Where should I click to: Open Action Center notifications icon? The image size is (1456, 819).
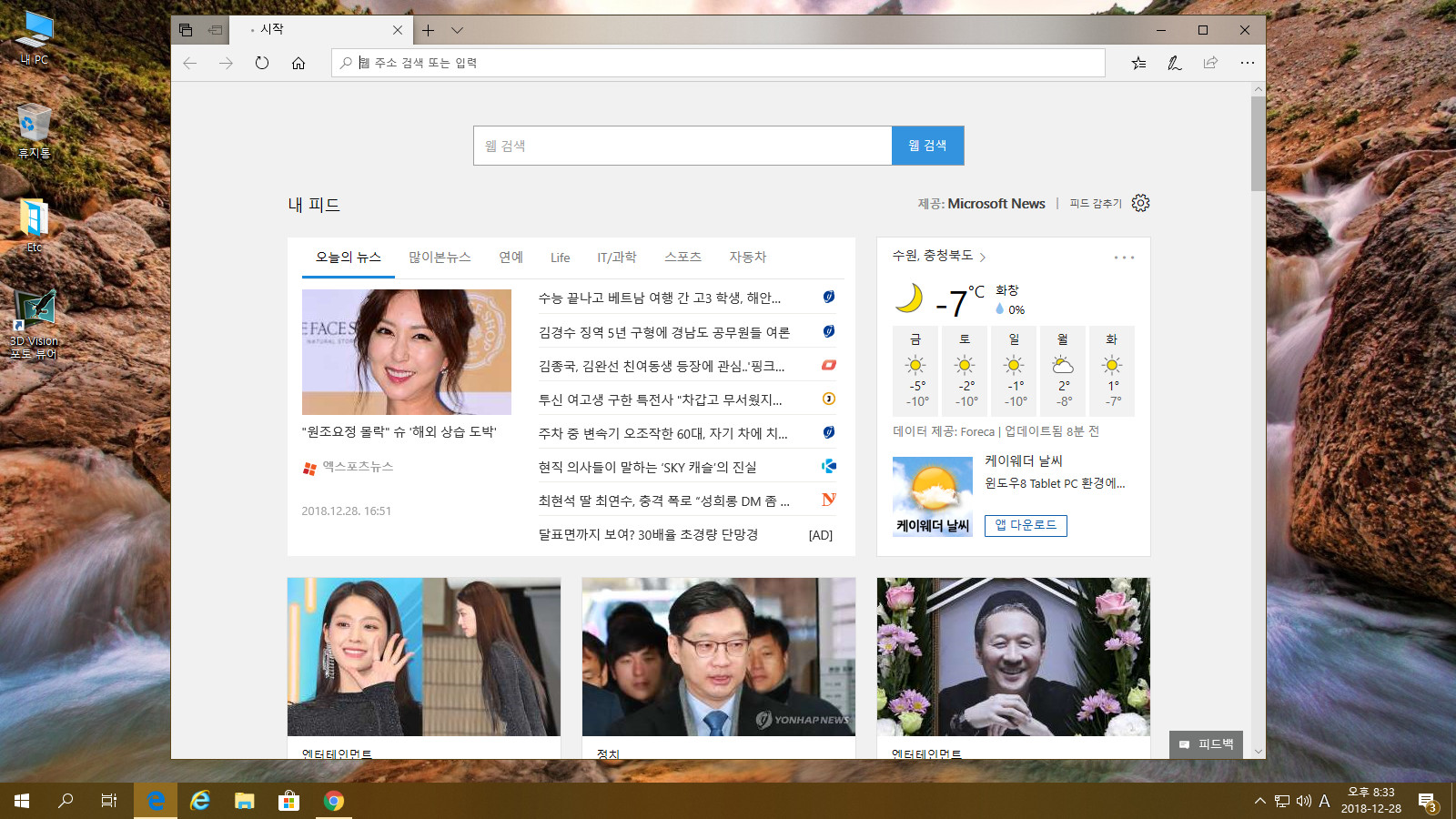click(x=1427, y=801)
